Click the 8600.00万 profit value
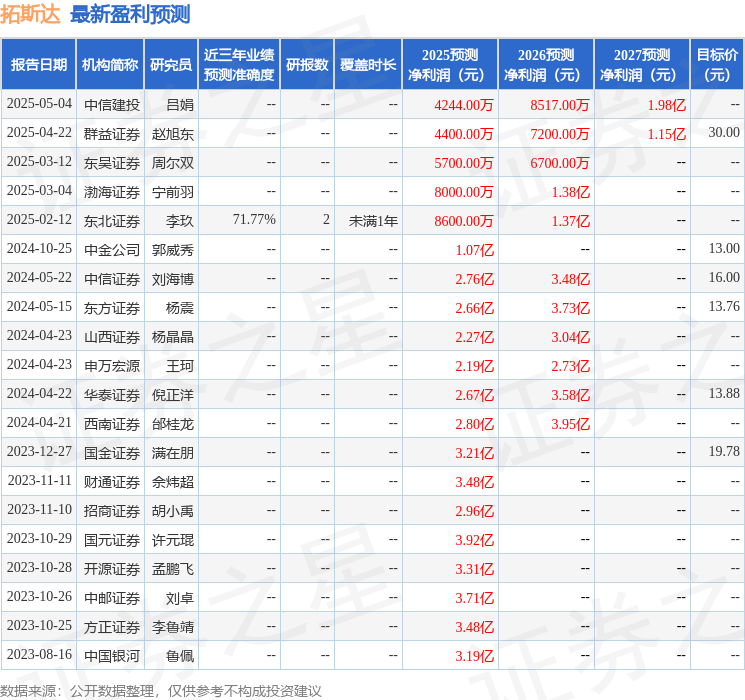Image resolution: width=745 pixels, height=700 pixels. pos(463,221)
